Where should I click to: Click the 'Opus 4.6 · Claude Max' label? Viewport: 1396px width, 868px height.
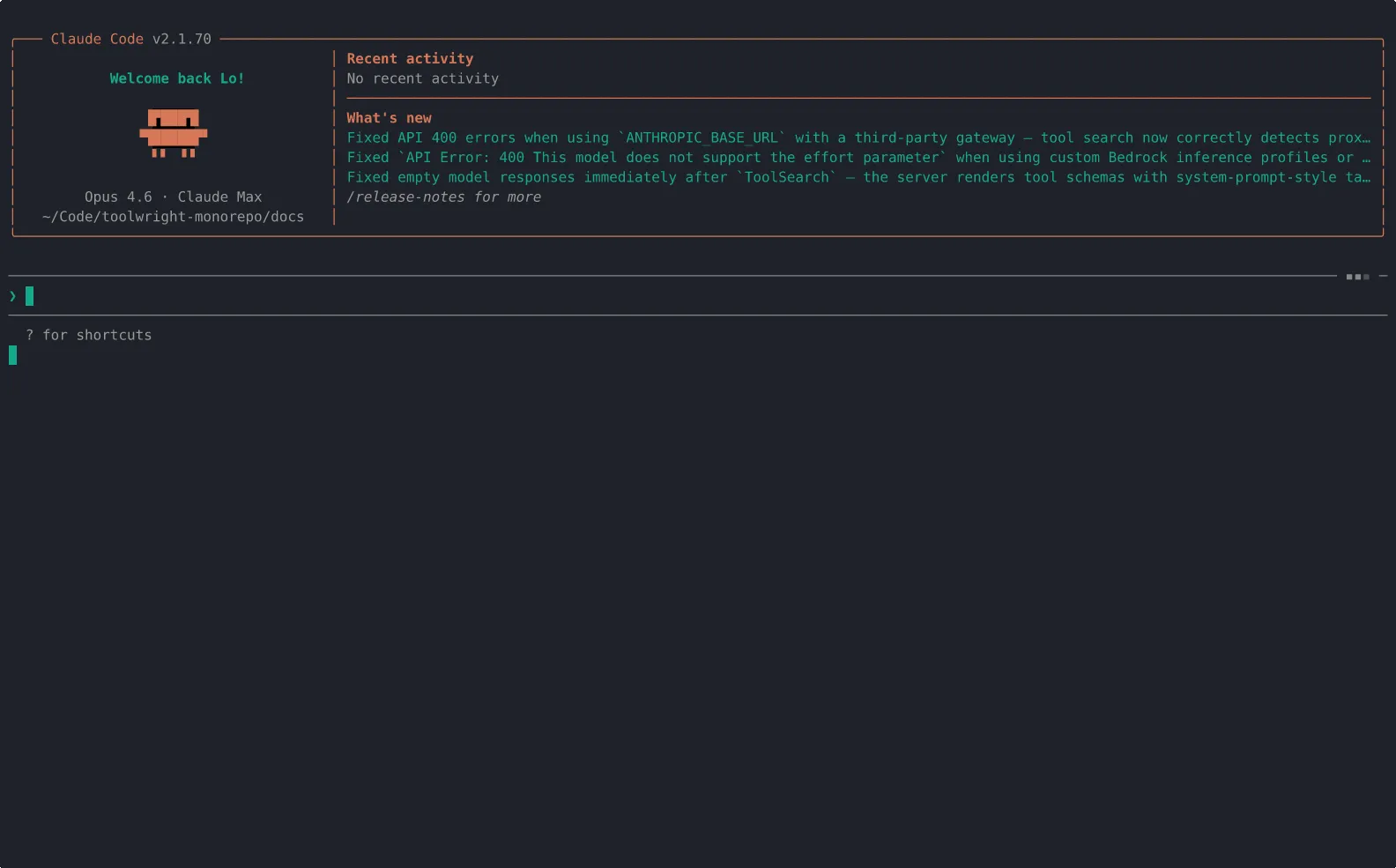click(174, 197)
